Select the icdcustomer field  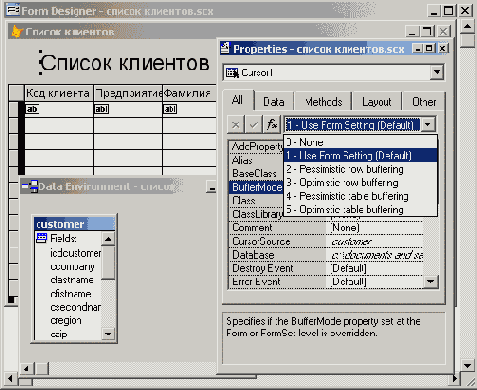[76, 253]
